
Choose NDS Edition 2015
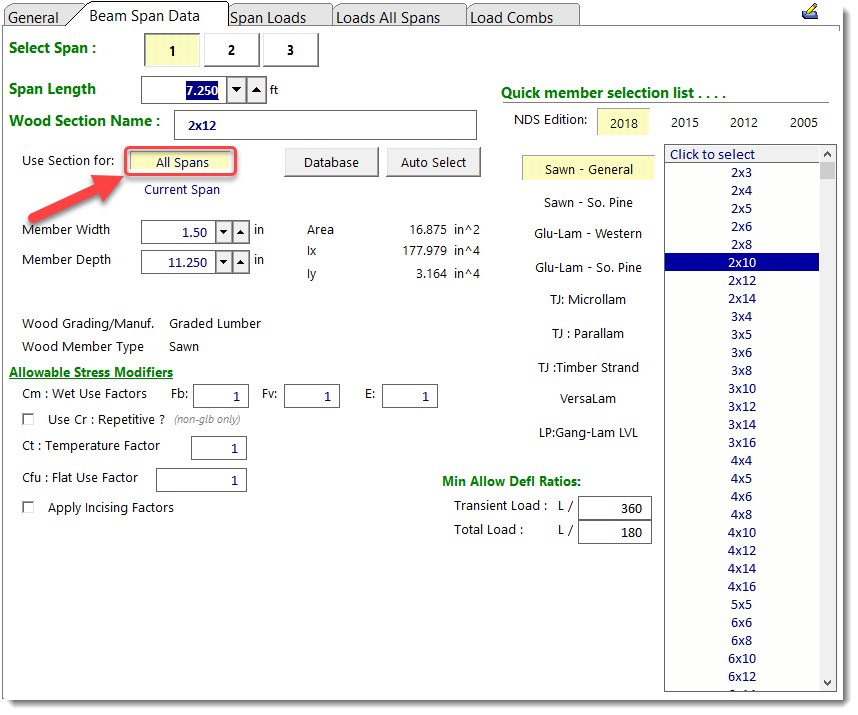(x=685, y=123)
